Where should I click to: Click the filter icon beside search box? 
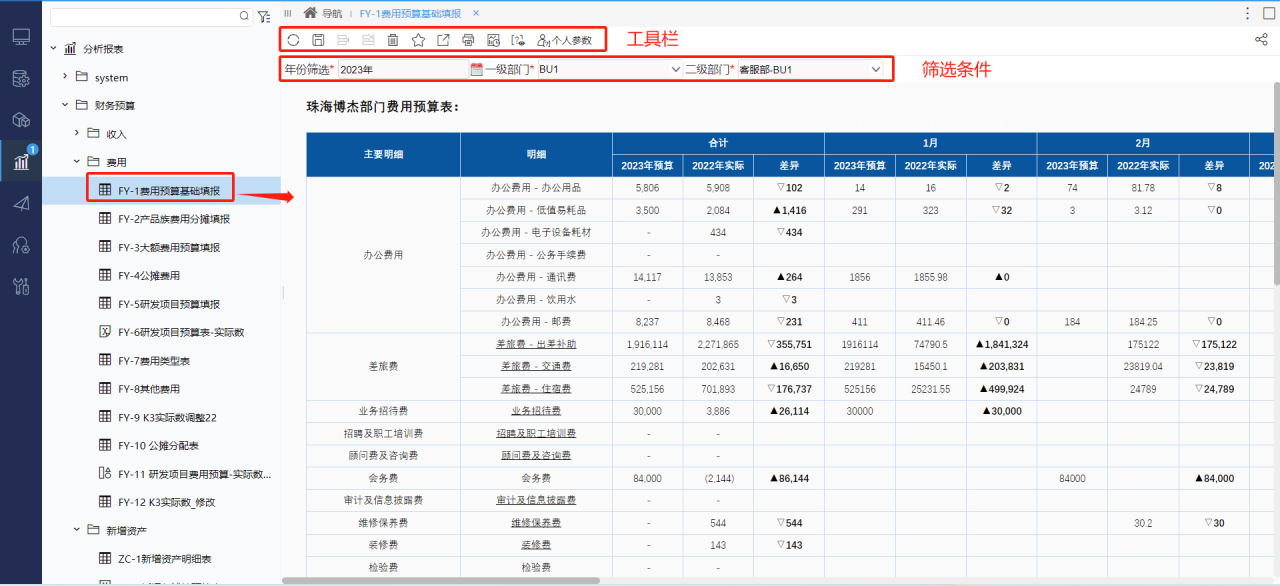click(x=263, y=17)
